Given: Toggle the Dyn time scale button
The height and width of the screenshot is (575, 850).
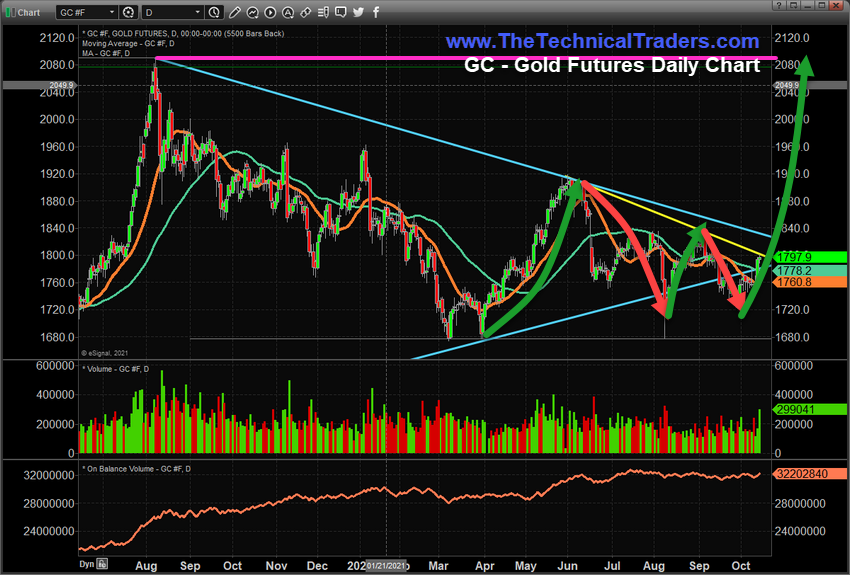Looking at the screenshot, I should tap(88, 564).
